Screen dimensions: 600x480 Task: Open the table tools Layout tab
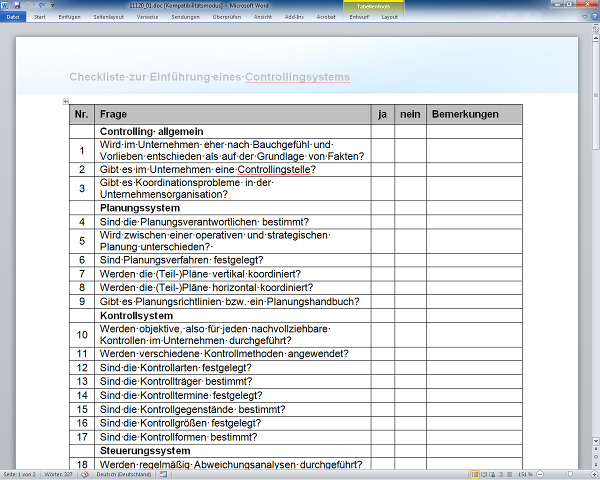389,17
